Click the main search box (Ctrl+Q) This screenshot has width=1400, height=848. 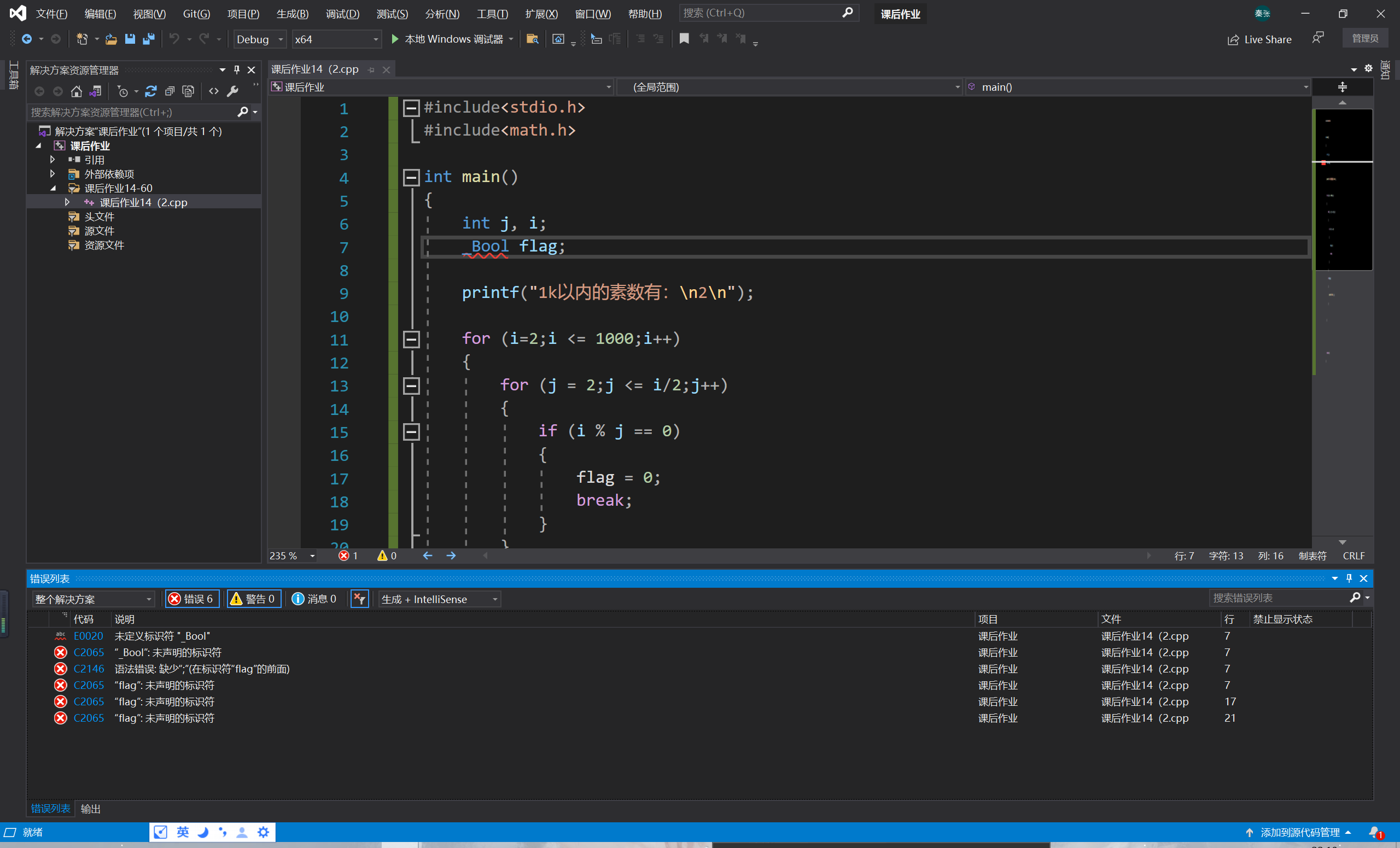pos(769,13)
